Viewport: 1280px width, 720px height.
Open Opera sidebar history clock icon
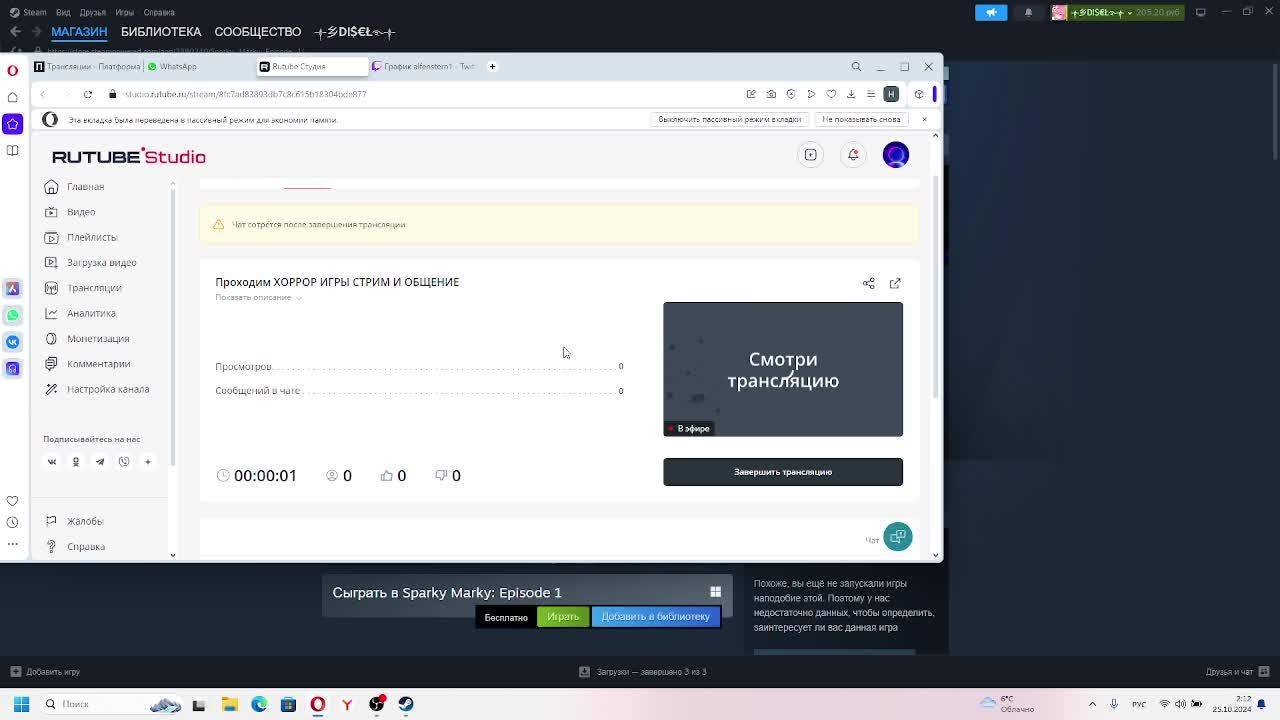pos(12,523)
